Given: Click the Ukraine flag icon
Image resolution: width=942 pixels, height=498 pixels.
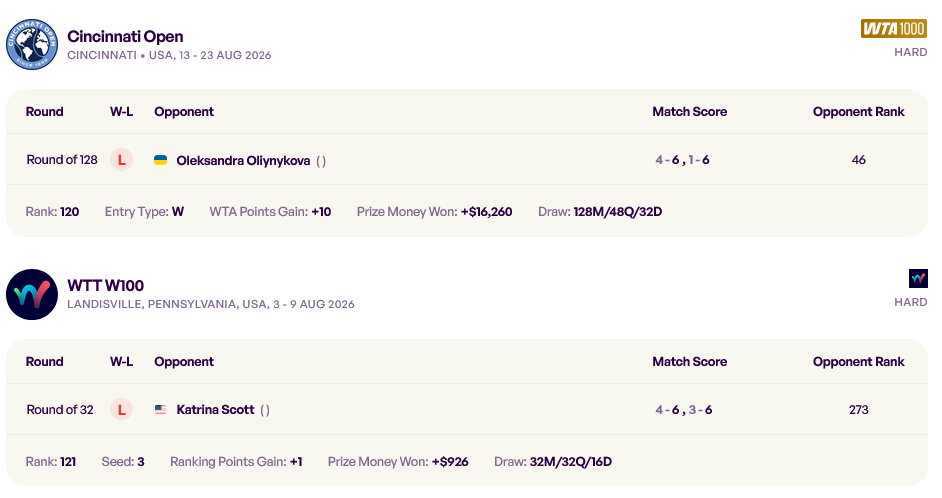Looking at the screenshot, I should pos(160,160).
